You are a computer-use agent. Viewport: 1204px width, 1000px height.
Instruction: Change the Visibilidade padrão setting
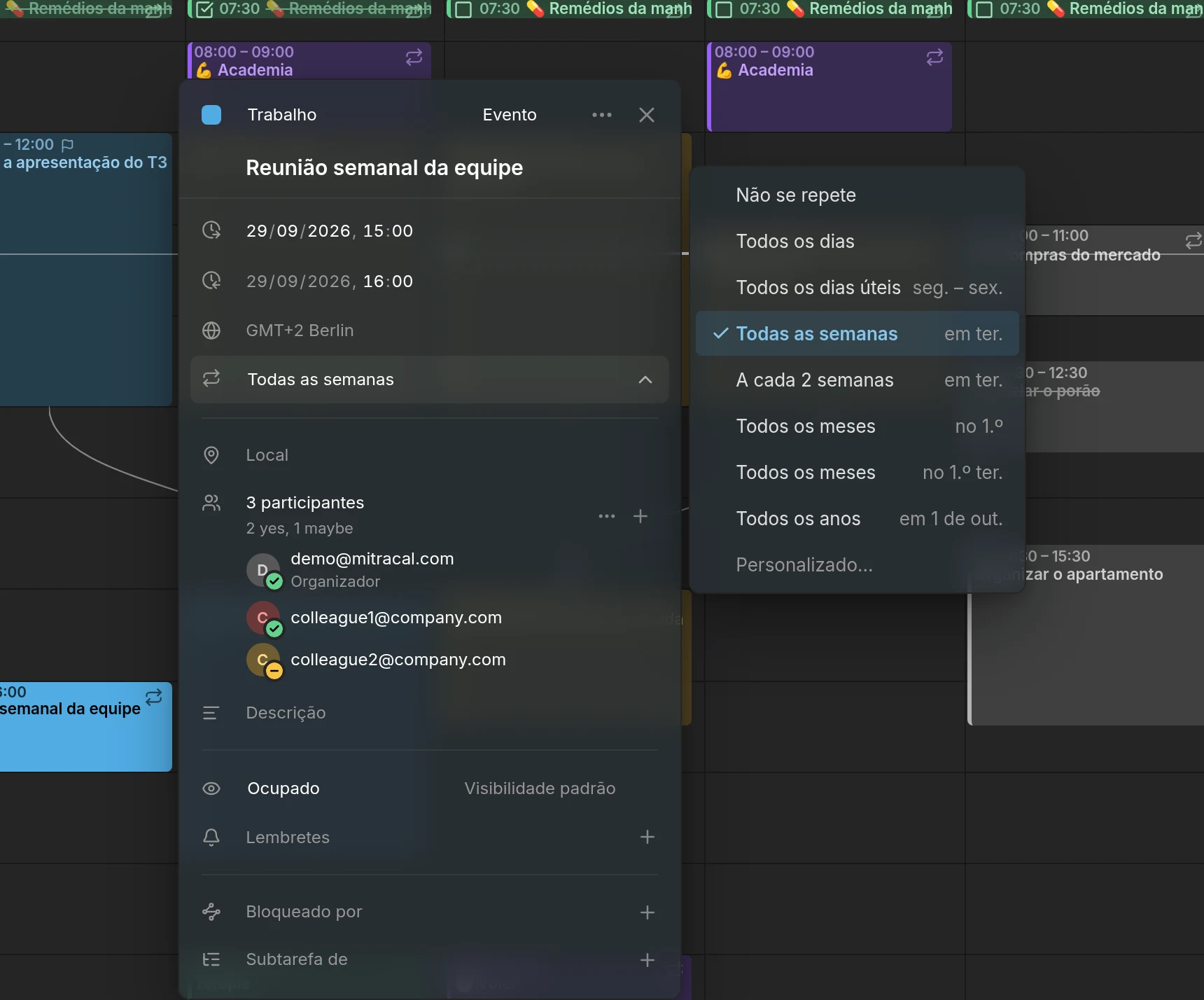540,789
